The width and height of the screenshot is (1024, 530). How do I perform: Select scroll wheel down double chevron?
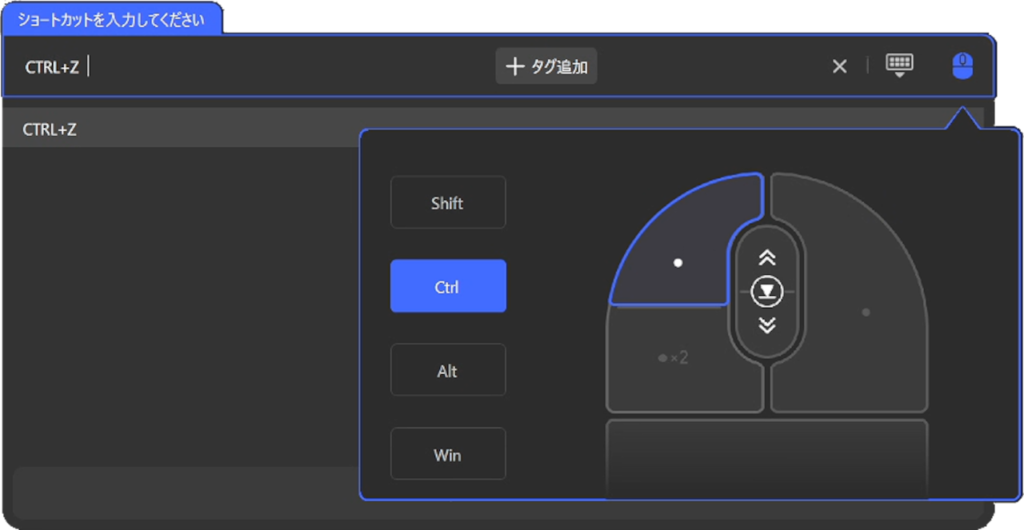pyautogui.click(x=767, y=324)
